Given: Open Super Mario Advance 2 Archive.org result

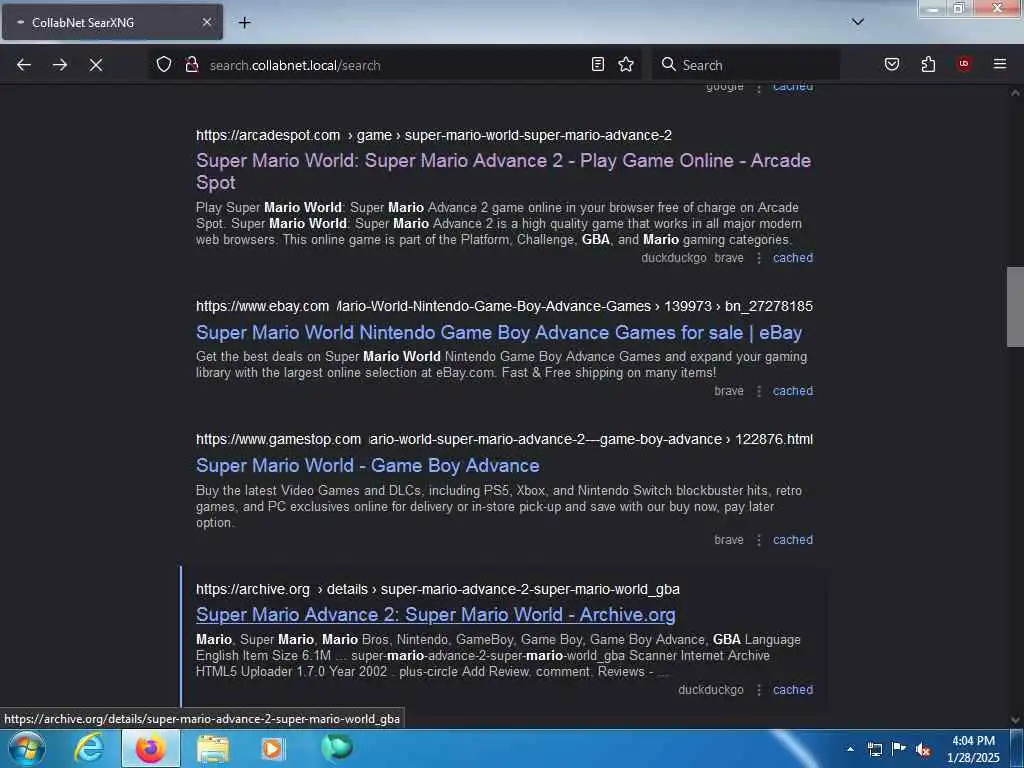Looking at the screenshot, I should (x=436, y=615).
